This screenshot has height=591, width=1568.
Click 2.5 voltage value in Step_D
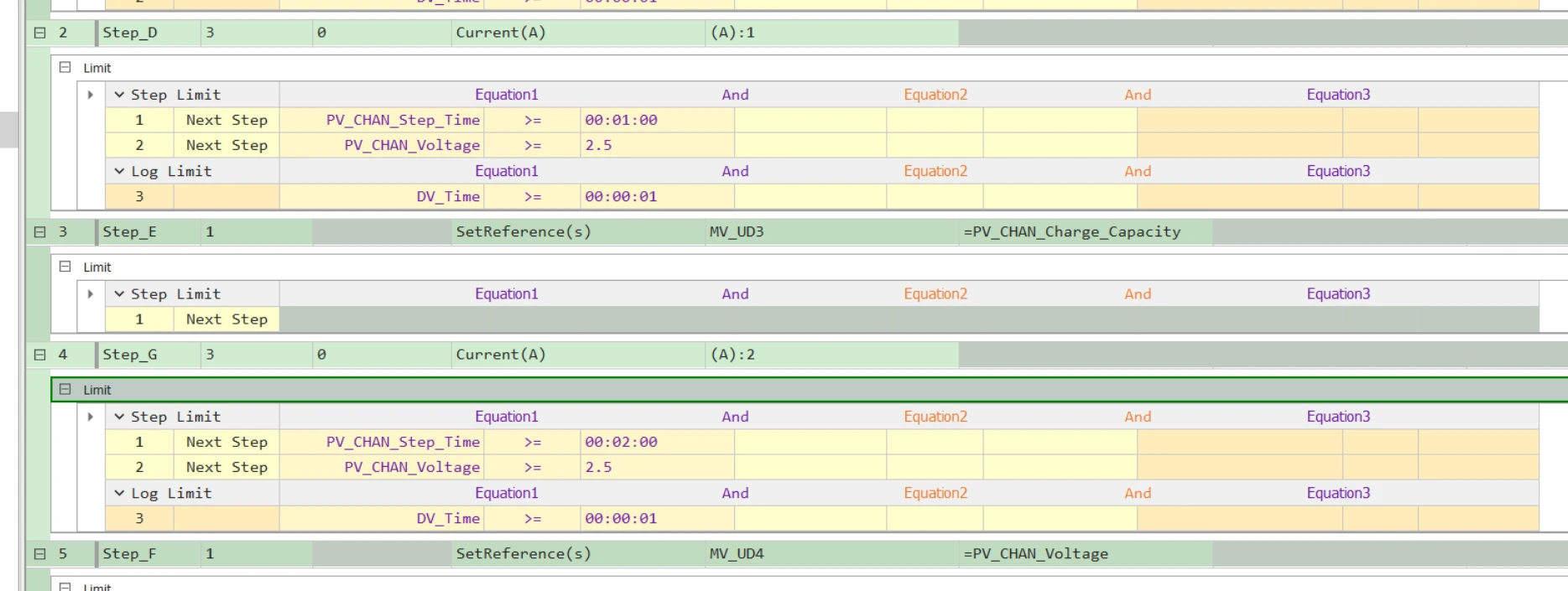[x=657, y=145]
